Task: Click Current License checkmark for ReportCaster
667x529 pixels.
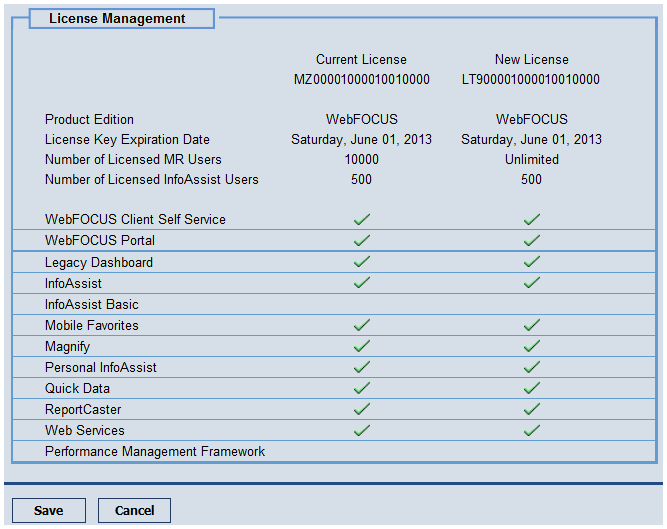Action: (x=362, y=409)
